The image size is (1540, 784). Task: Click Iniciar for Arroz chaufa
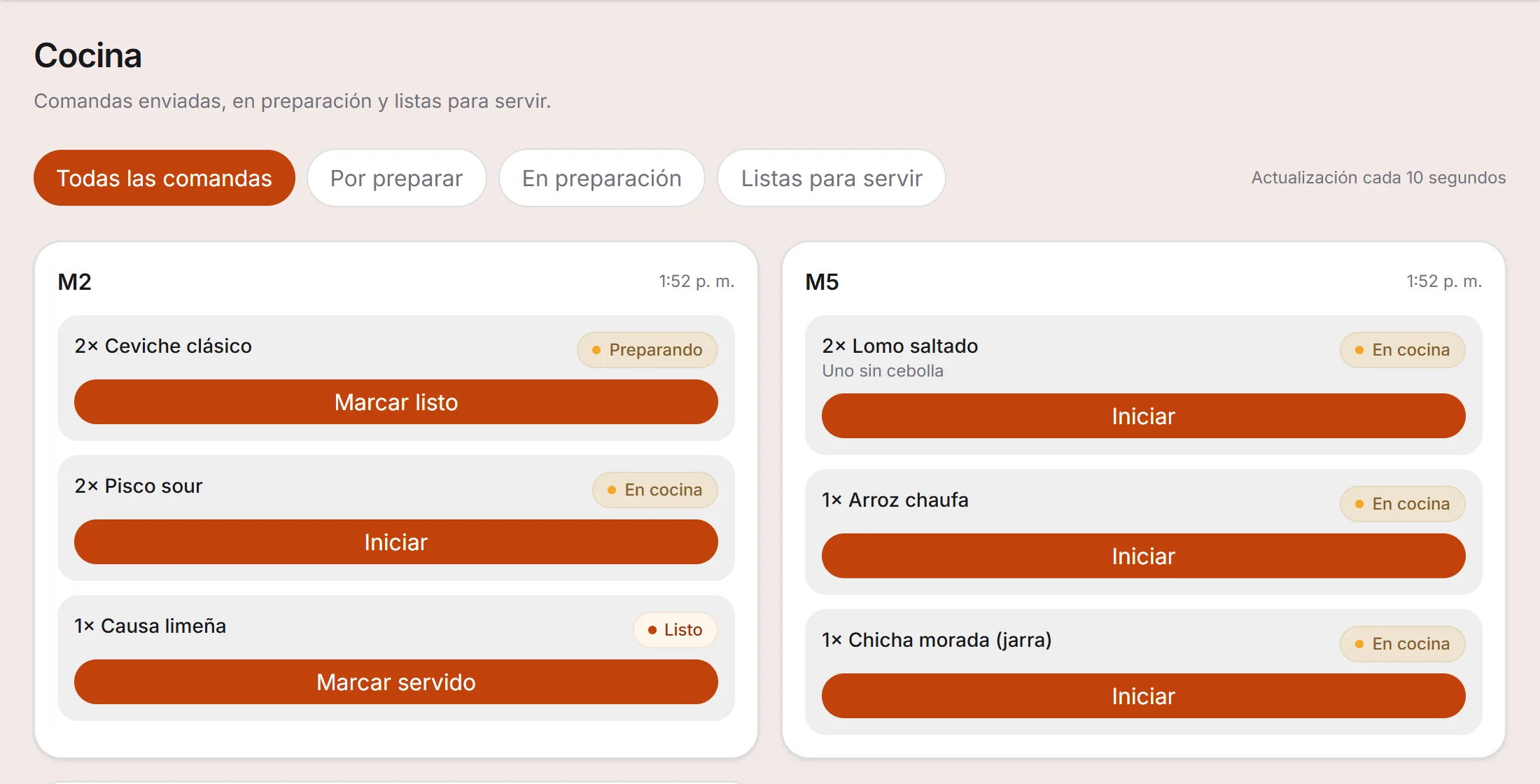tap(1143, 556)
